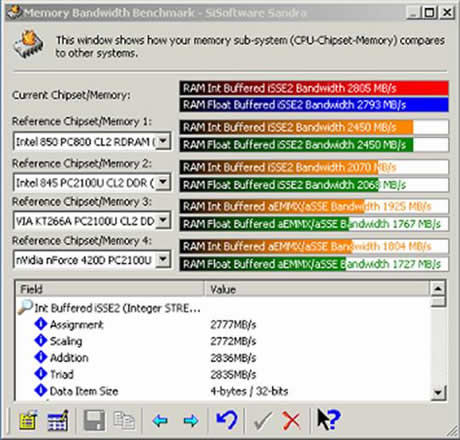Click the Copy documents icon
This screenshot has height=440, width=460.
pos(124,421)
